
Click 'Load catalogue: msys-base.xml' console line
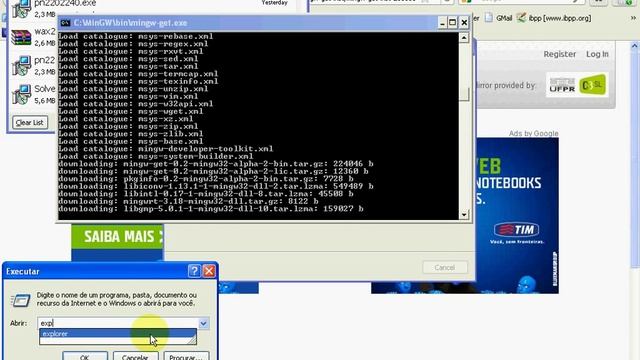130,141
